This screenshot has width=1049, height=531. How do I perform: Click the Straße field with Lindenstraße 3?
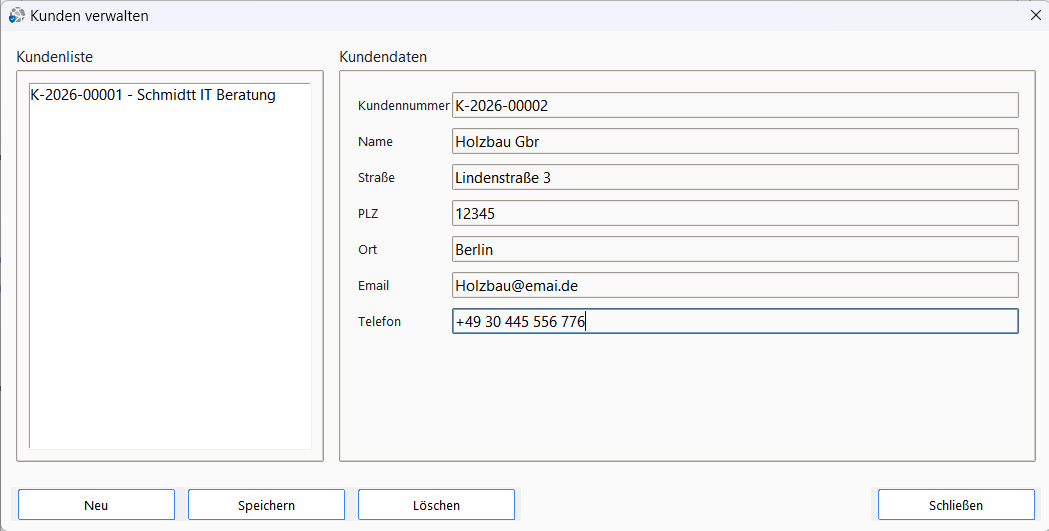(735, 177)
